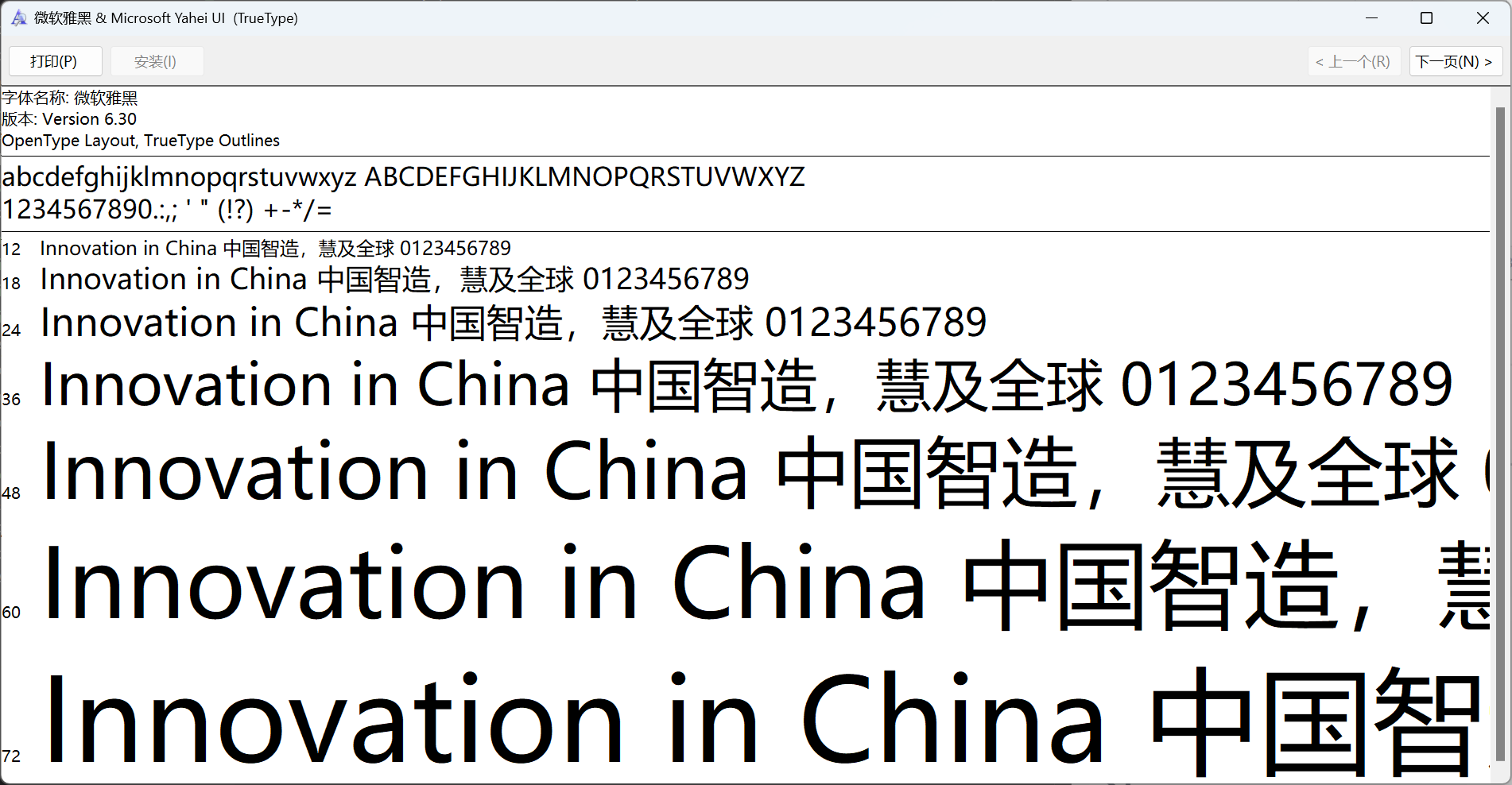Go to previous with 上一个(R) button
The width and height of the screenshot is (1512, 785).
point(1354,61)
